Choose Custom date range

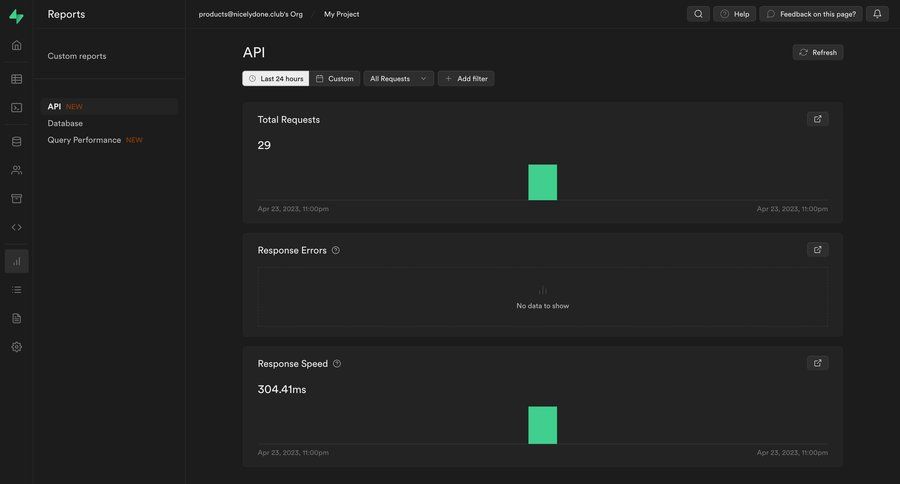(335, 79)
